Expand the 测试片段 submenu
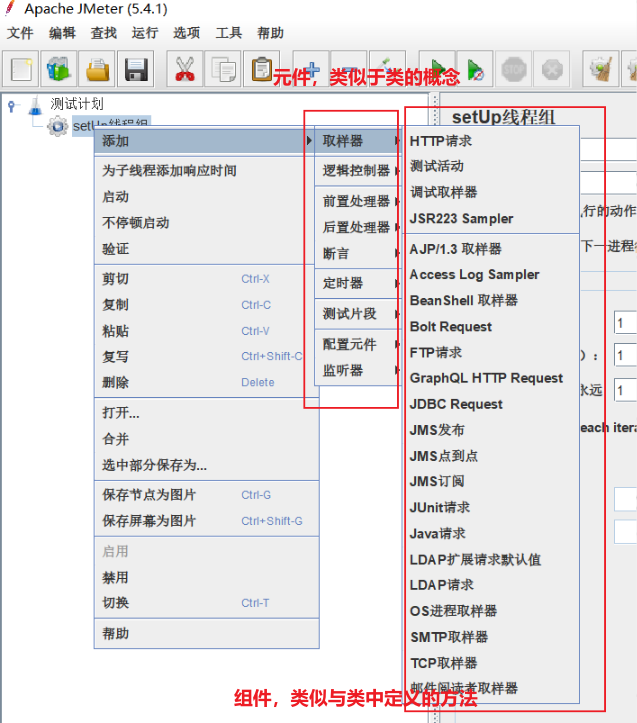This screenshot has width=637, height=723. tap(357, 314)
